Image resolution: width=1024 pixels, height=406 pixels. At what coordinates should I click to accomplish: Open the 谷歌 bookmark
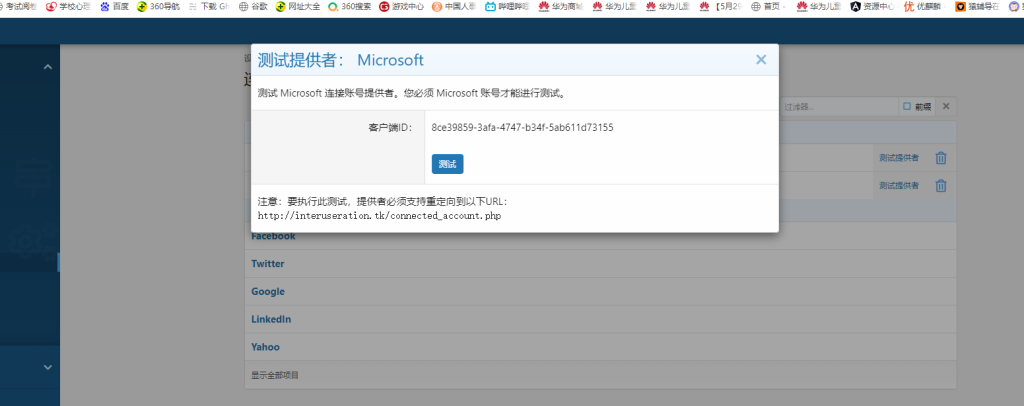(x=252, y=7)
